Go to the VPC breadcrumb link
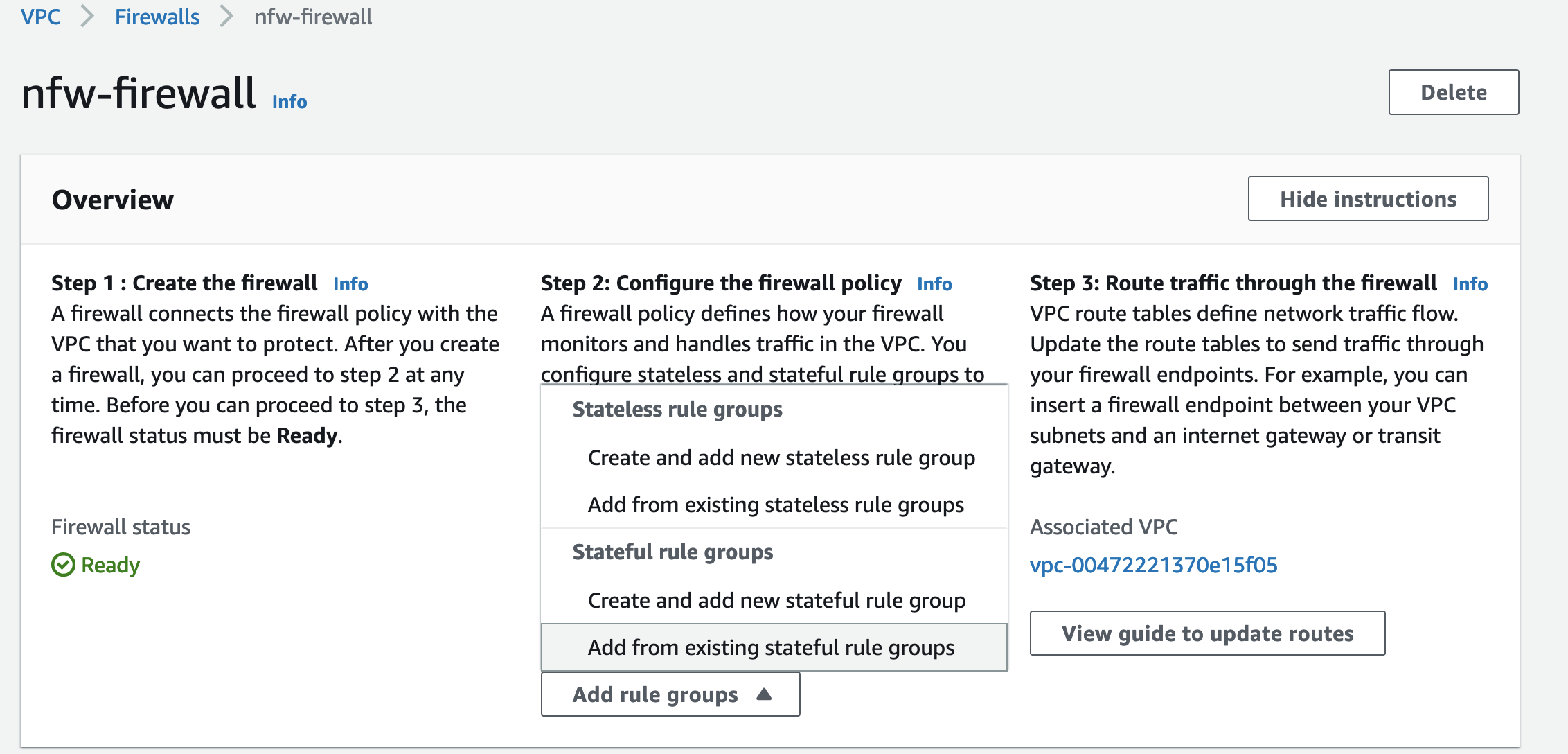Screen dimensions: 1568x754 (40, 17)
